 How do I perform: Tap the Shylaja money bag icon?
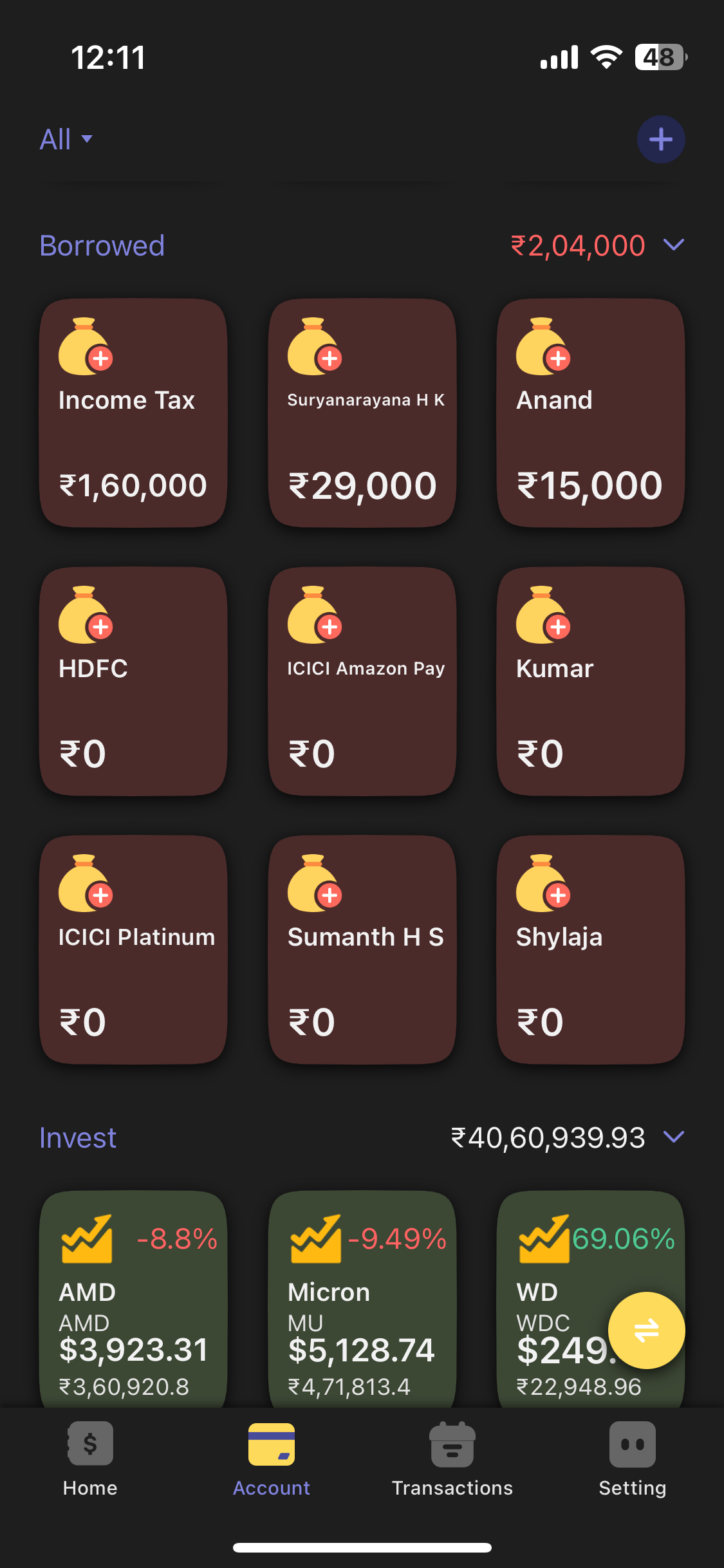coord(543,884)
